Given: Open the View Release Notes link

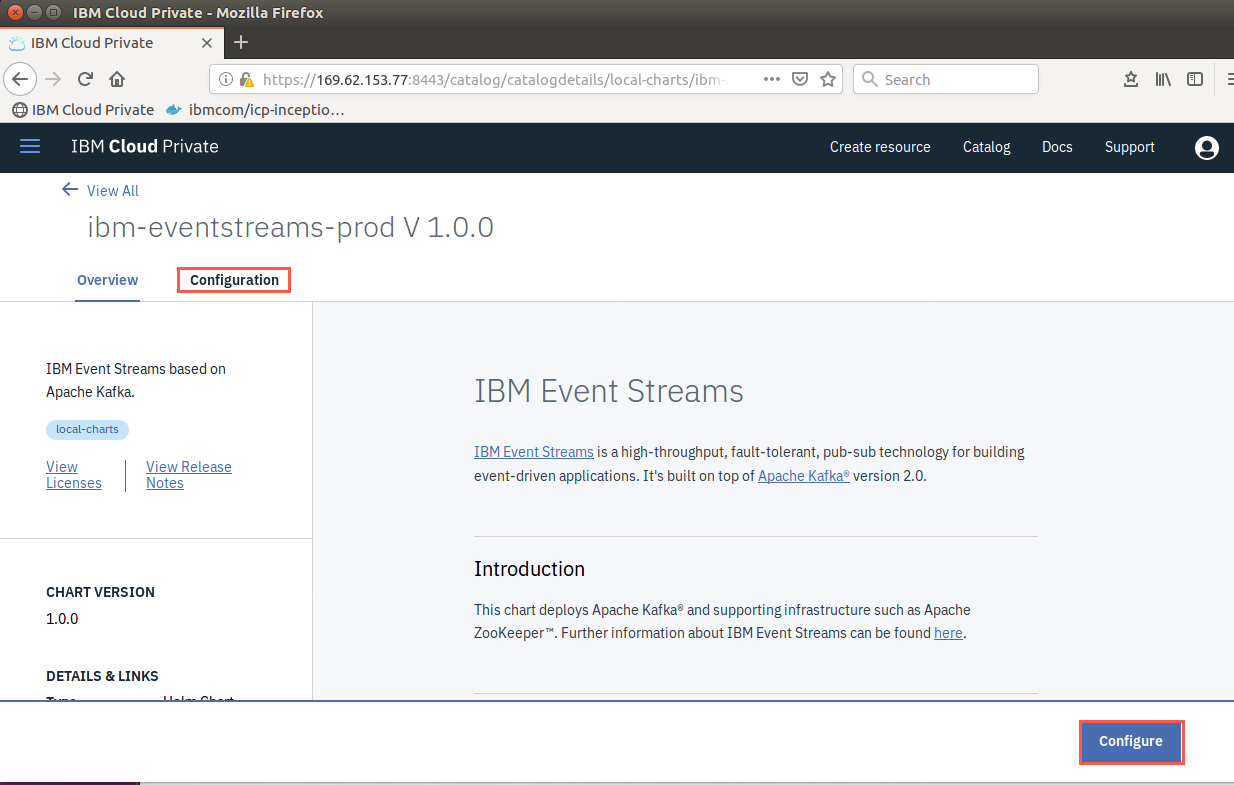Looking at the screenshot, I should tap(189, 475).
